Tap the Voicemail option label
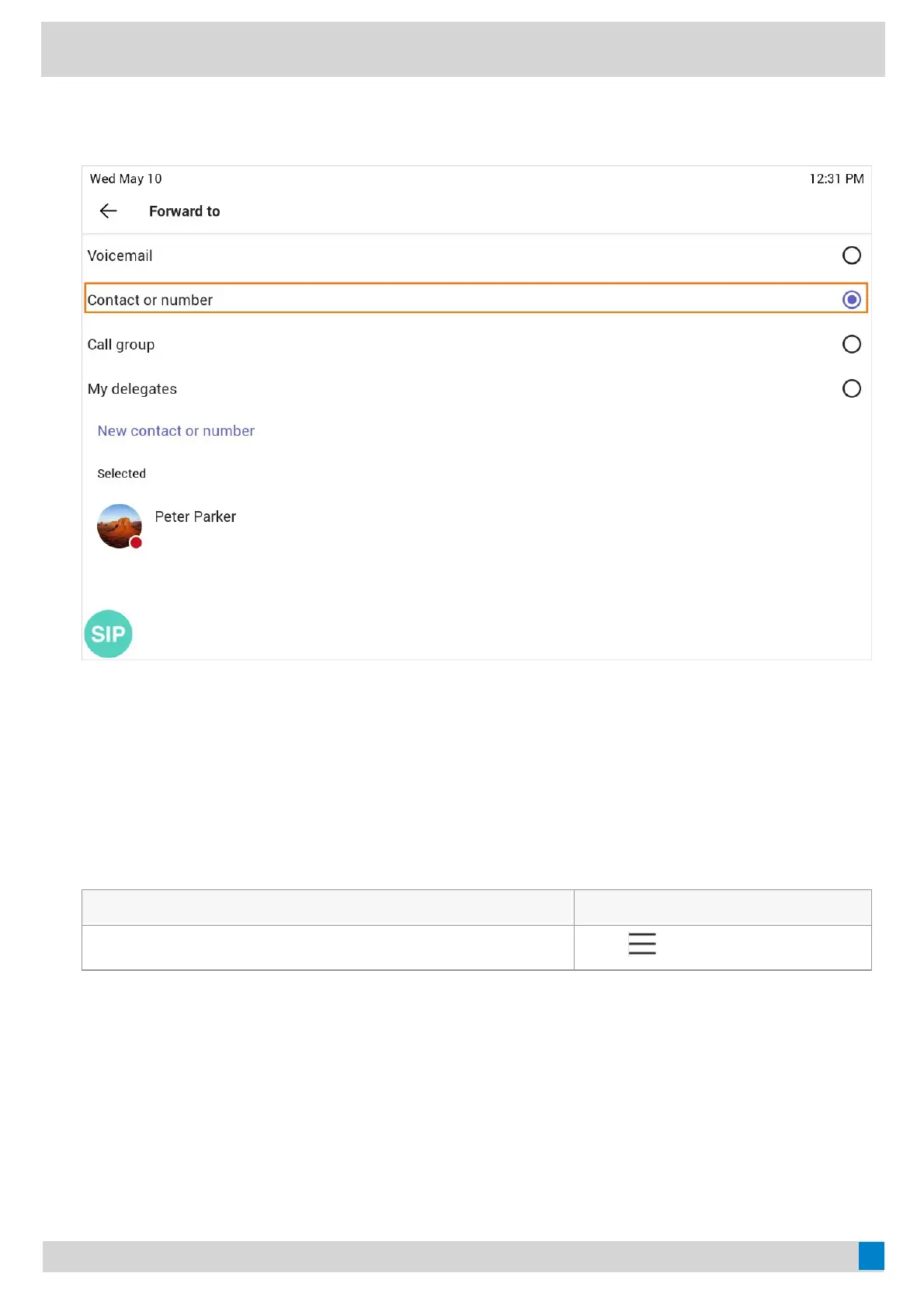 tap(120, 256)
